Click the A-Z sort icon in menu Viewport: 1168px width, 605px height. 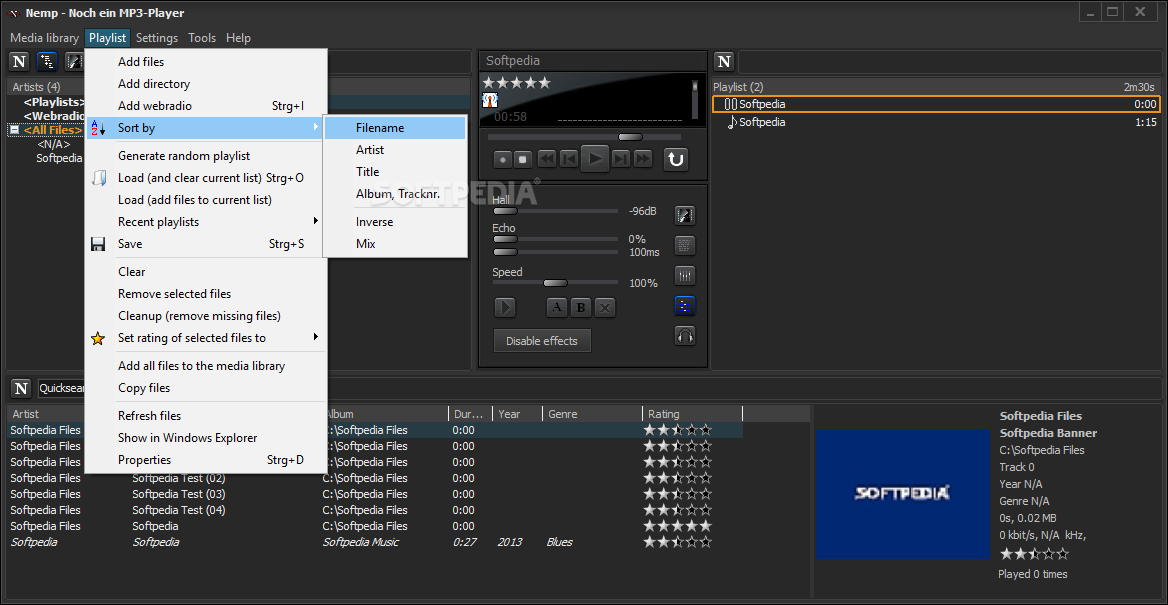(x=98, y=128)
